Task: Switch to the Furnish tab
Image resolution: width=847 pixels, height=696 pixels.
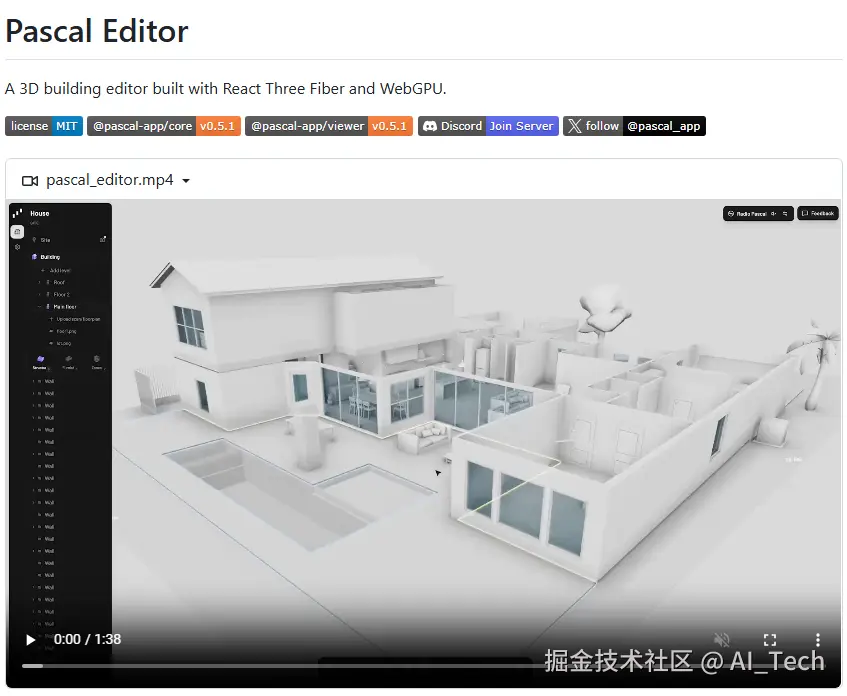Action: pos(69,362)
